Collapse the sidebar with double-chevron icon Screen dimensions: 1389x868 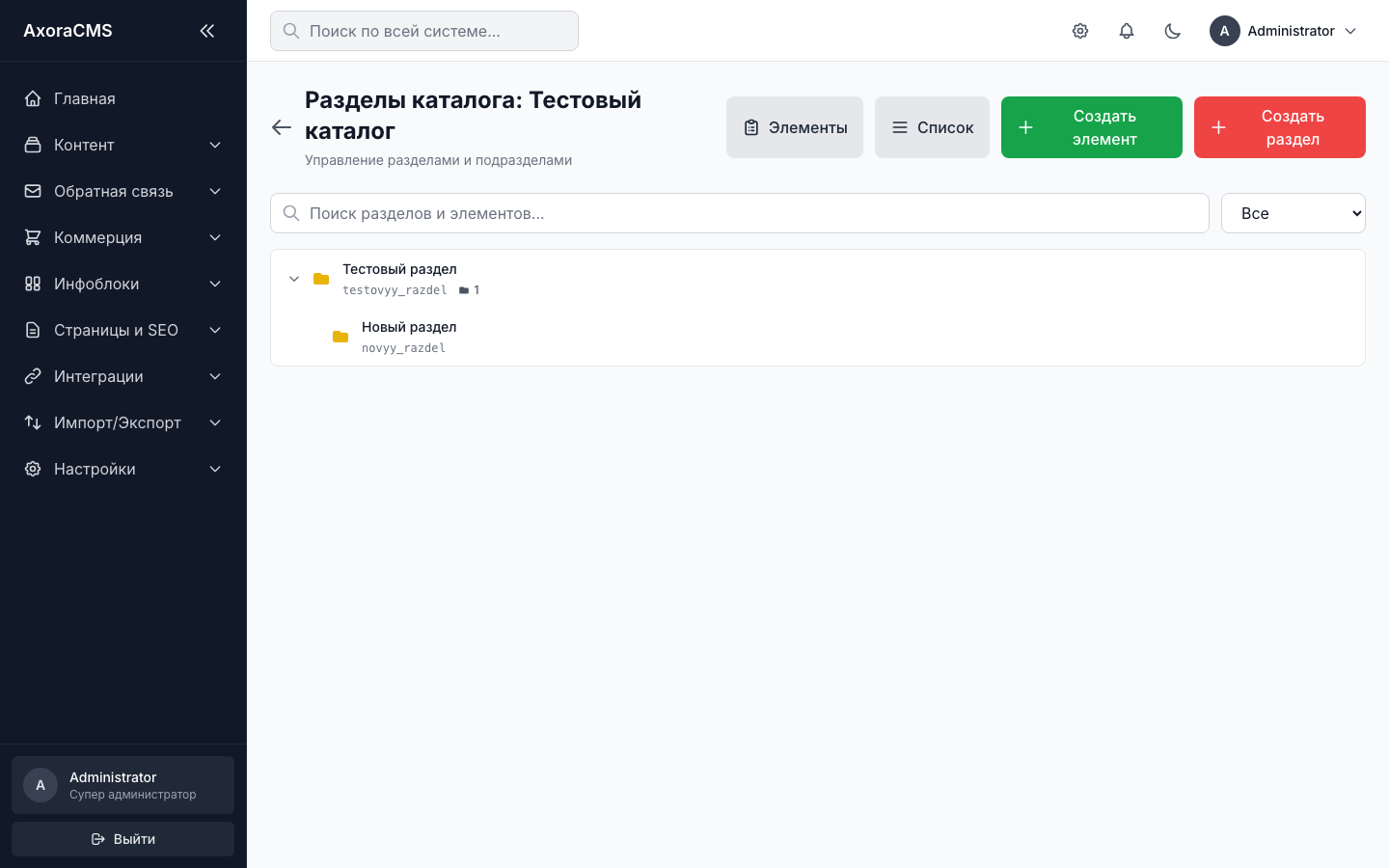tap(206, 31)
